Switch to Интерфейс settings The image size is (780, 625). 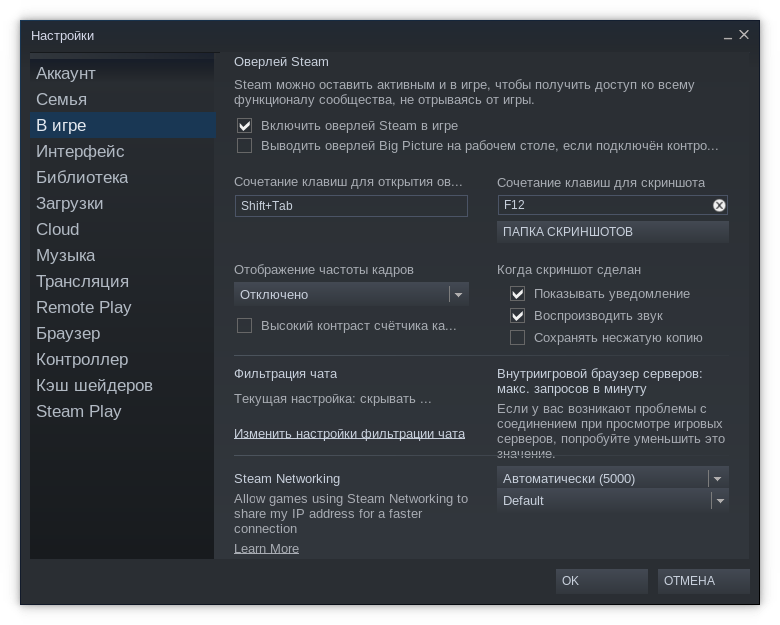pos(122,151)
